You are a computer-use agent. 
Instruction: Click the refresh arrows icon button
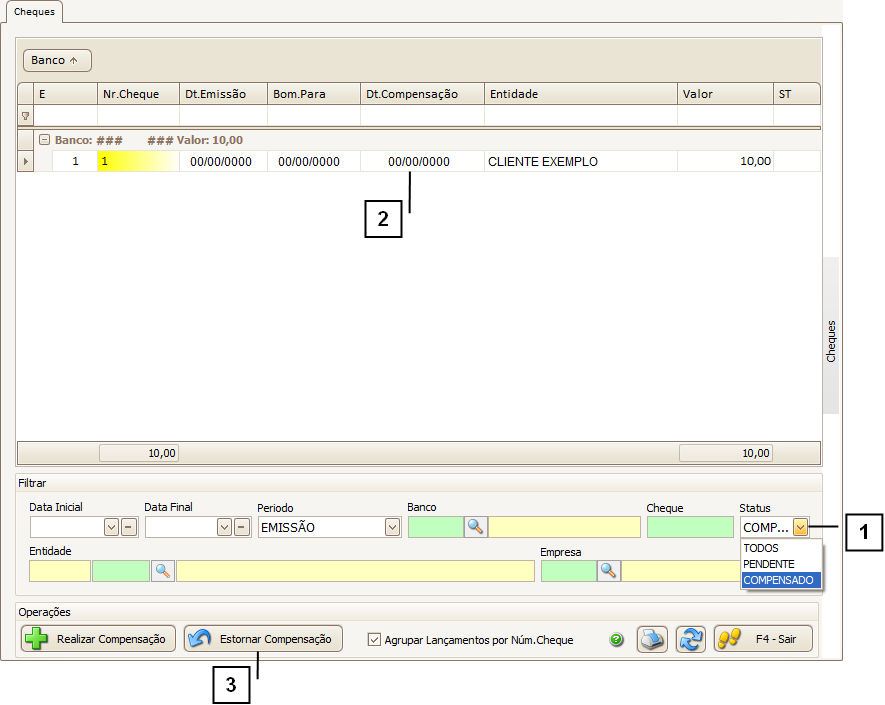(690, 639)
